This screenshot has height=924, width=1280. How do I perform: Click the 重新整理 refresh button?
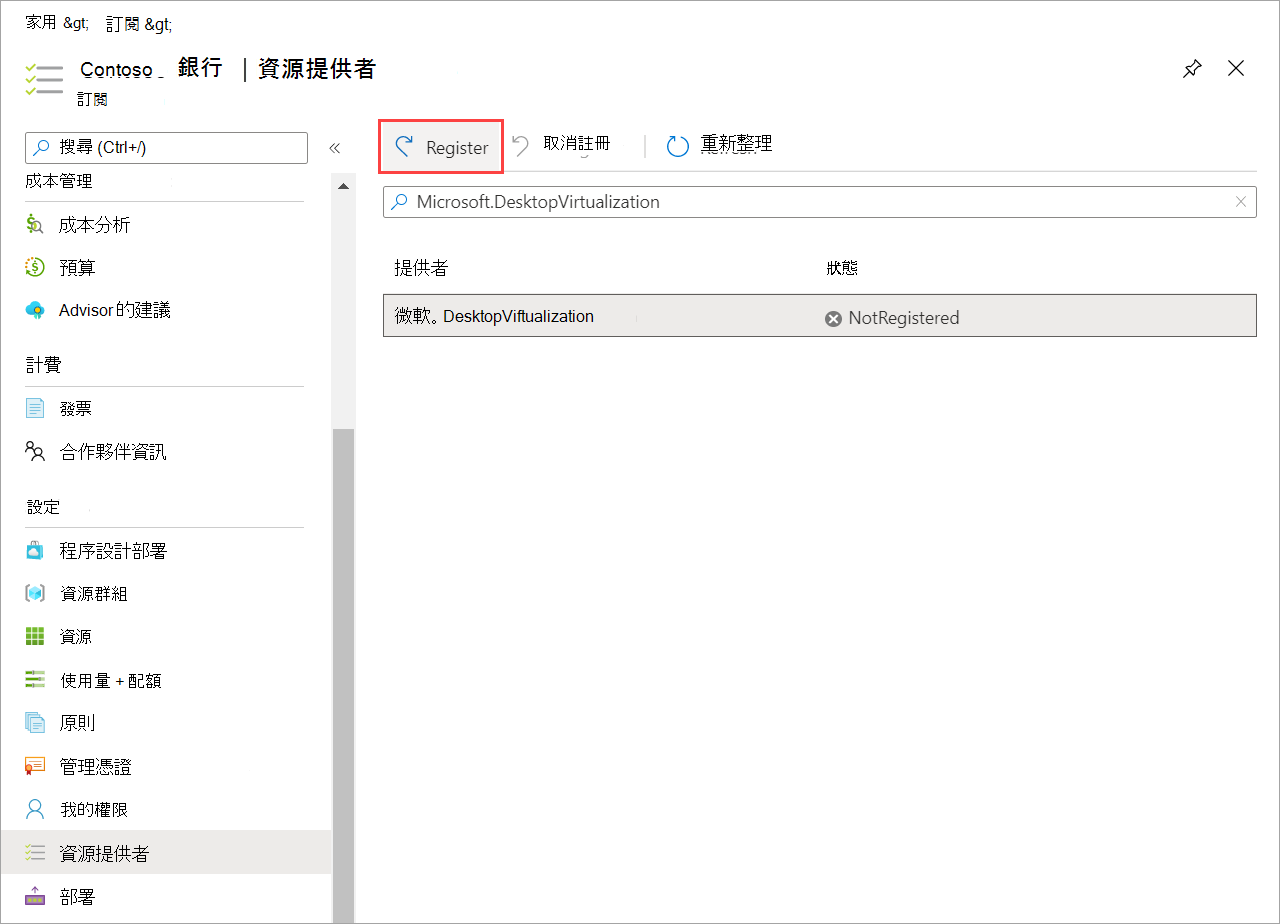click(720, 145)
